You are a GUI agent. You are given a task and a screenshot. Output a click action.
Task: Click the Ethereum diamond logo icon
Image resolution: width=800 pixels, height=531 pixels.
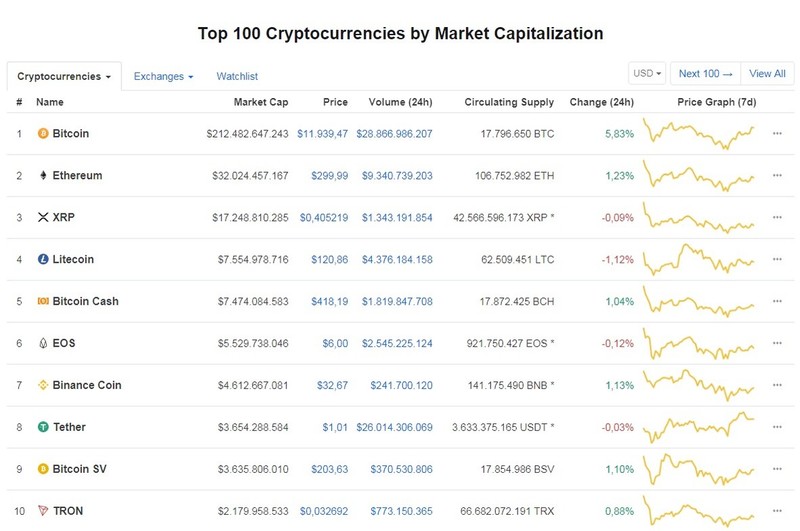(x=43, y=175)
